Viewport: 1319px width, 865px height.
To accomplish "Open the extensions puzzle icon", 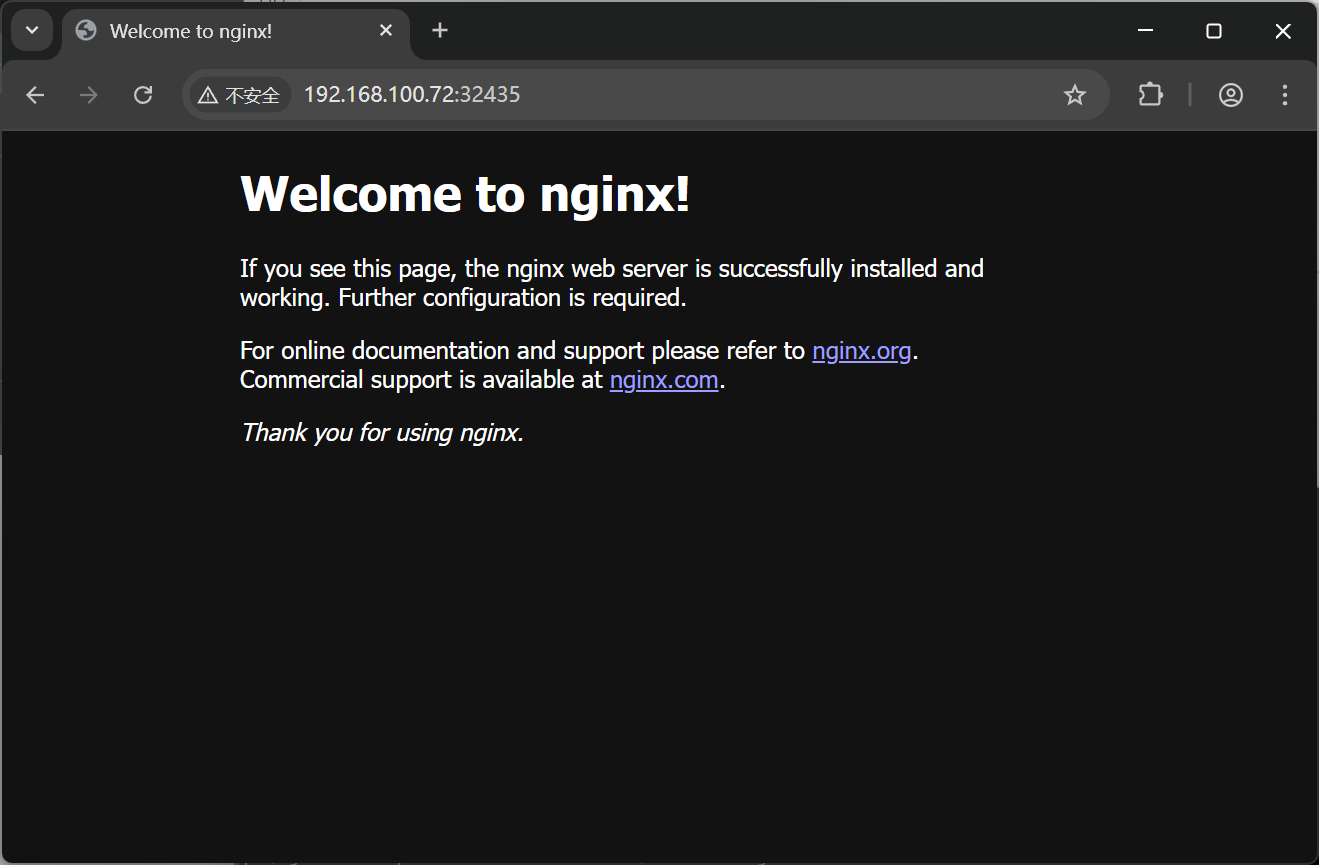I will tap(1151, 95).
